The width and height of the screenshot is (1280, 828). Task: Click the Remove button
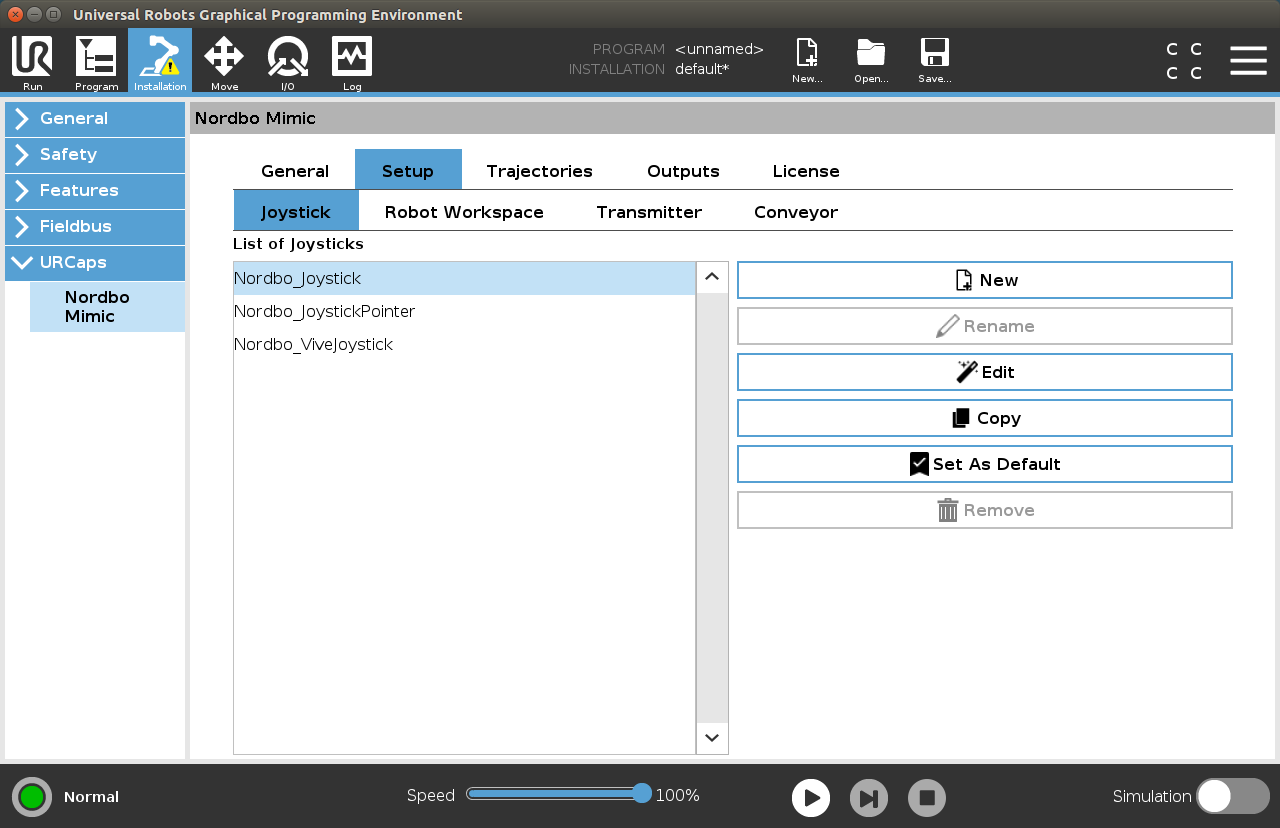click(985, 510)
